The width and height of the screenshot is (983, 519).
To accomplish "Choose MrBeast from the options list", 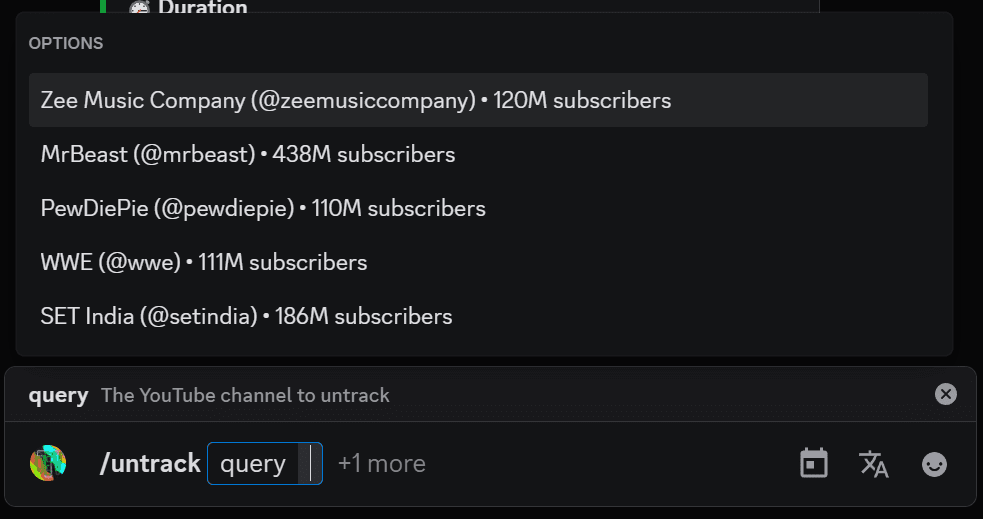I will 248,154.
